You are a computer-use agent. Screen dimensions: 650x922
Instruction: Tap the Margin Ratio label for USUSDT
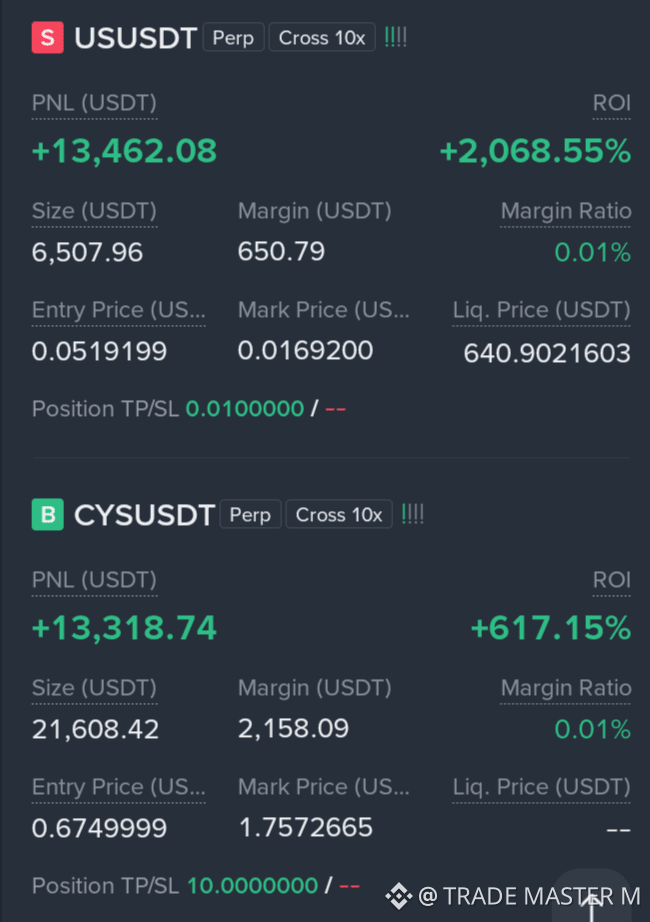[x=566, y=211]
